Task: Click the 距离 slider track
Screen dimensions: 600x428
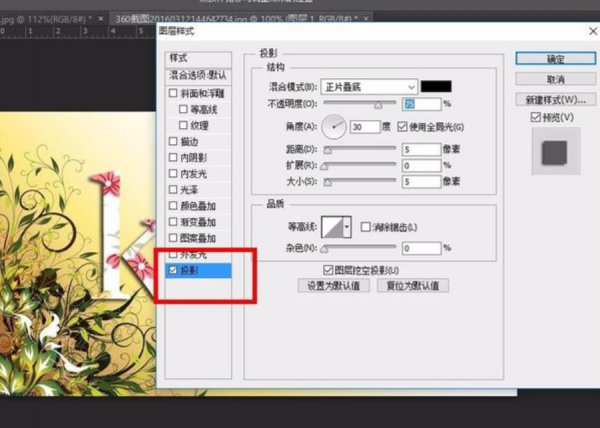Action: pyautogui.click(x=360, y=148)
